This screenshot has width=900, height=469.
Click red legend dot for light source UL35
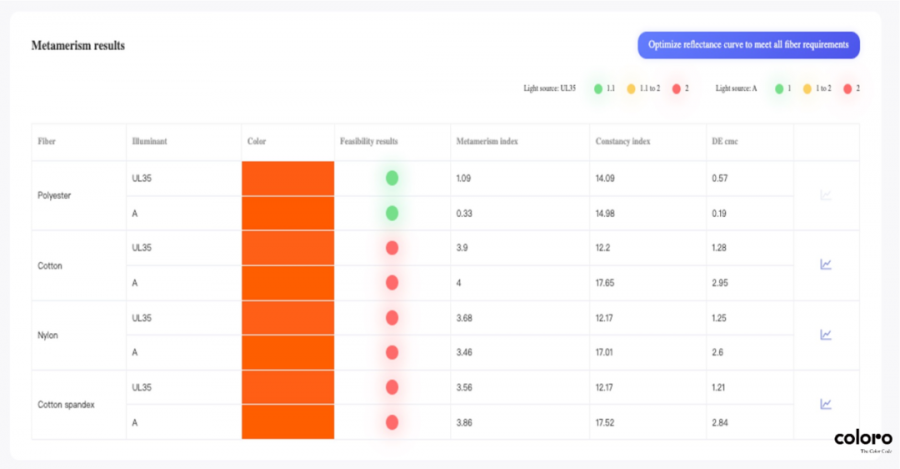pos(676,88)
